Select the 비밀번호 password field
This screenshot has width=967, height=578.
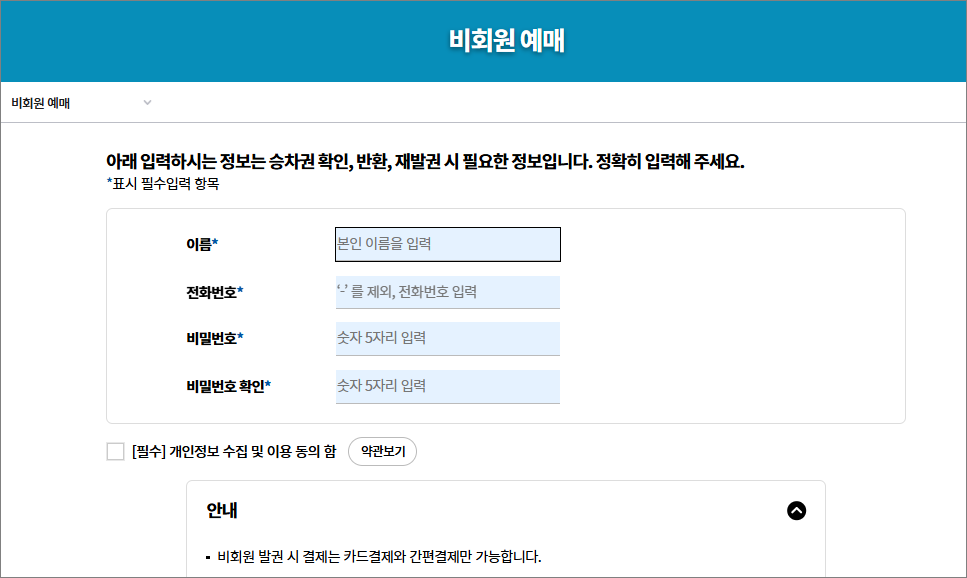coord(447,338)
